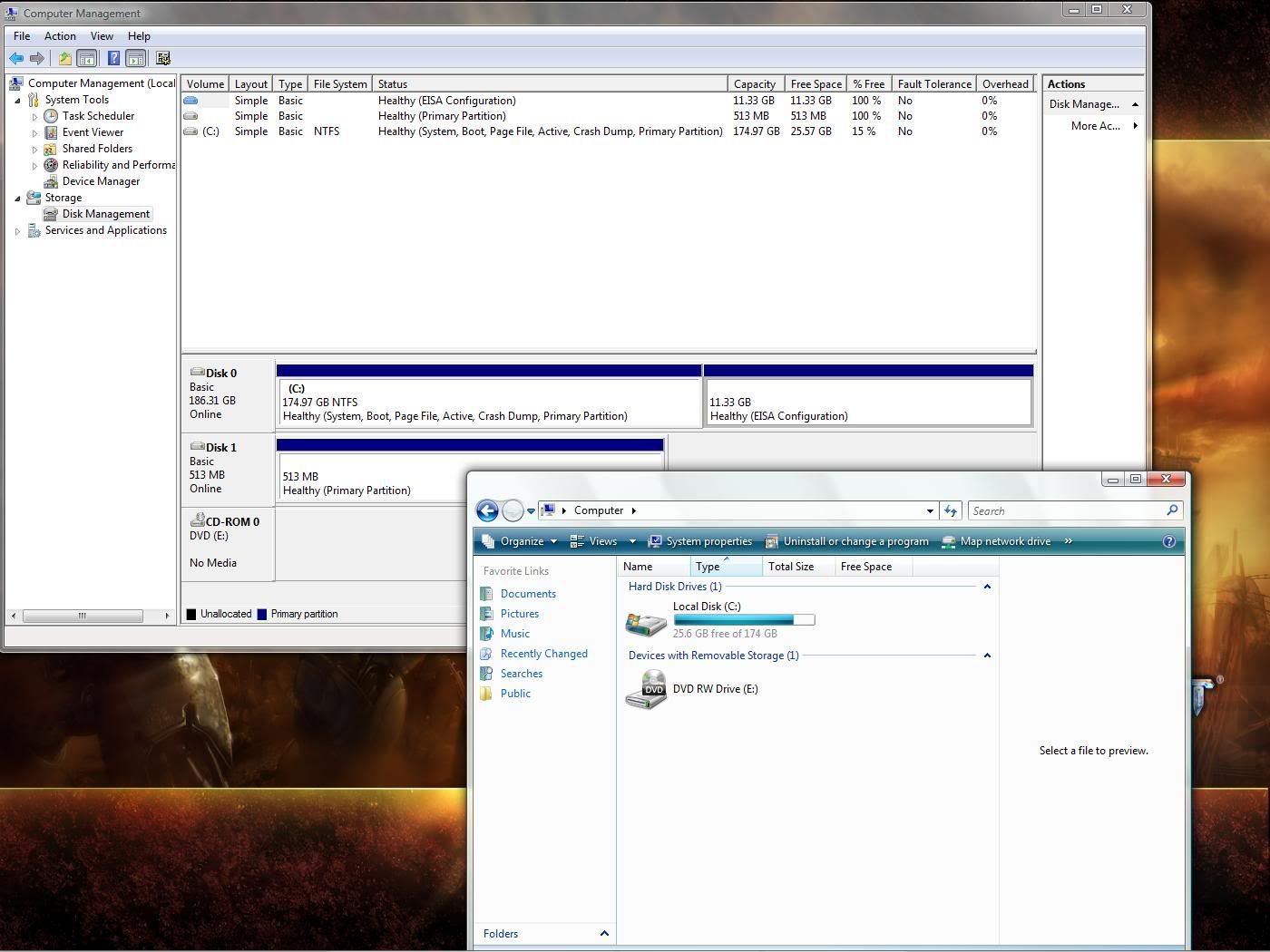1270x952 pixels.
Task: Select the (C:) 174.97 GB NTFS partition block
Action: coord(490,402)
